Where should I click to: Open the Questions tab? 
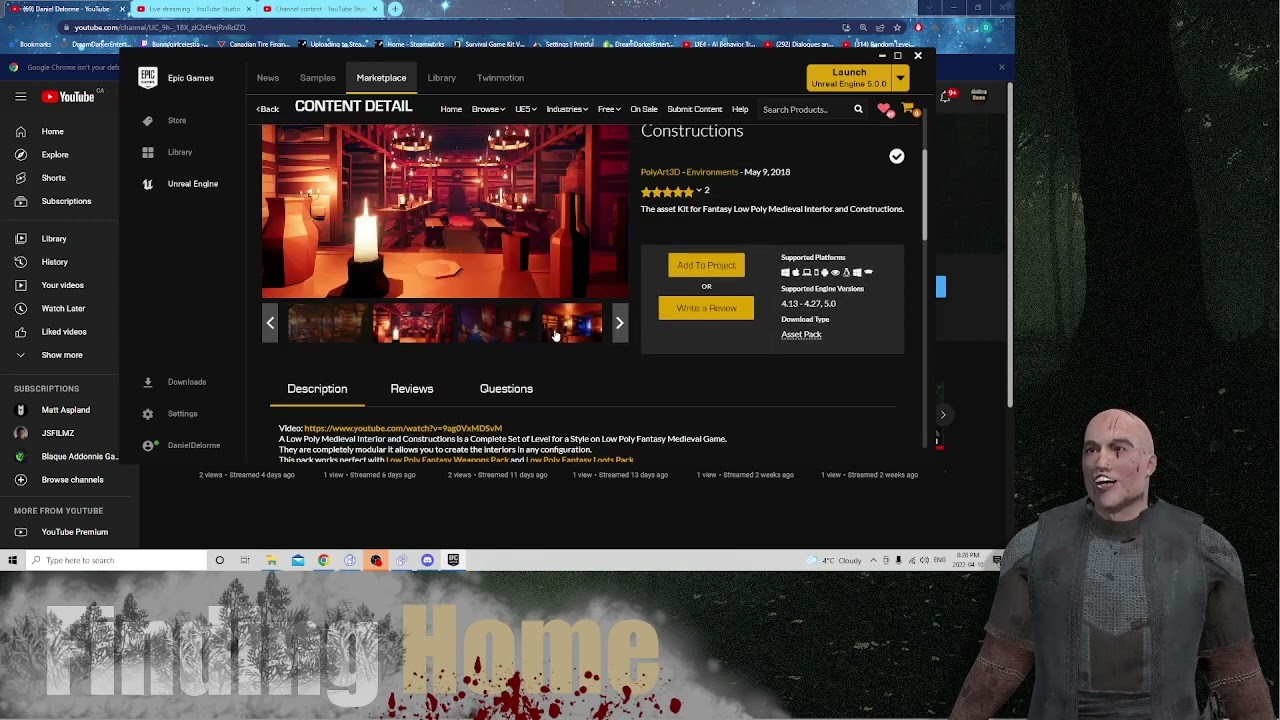(506, 389)
